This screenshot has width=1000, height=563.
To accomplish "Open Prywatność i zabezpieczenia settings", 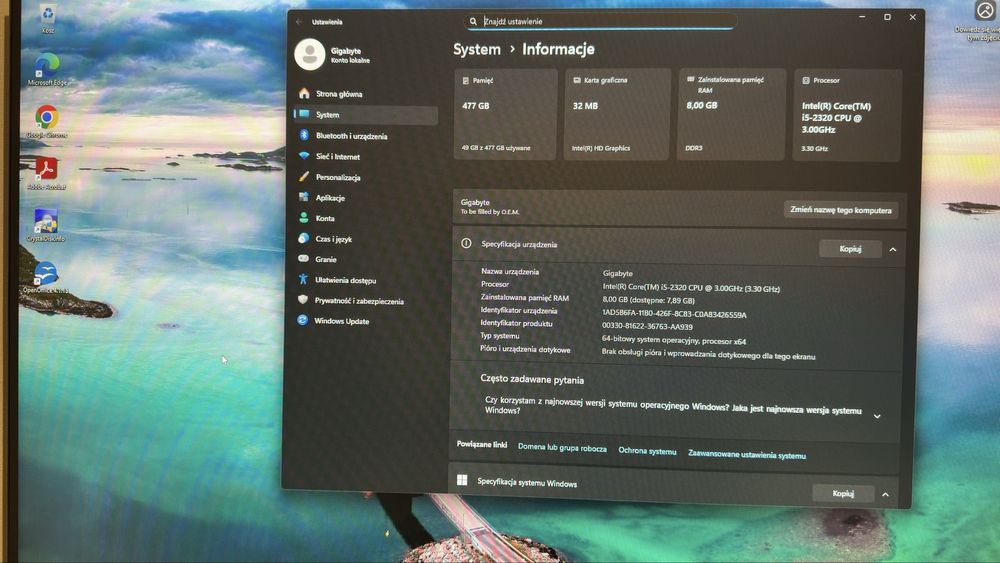I will [x=364, y=300].
